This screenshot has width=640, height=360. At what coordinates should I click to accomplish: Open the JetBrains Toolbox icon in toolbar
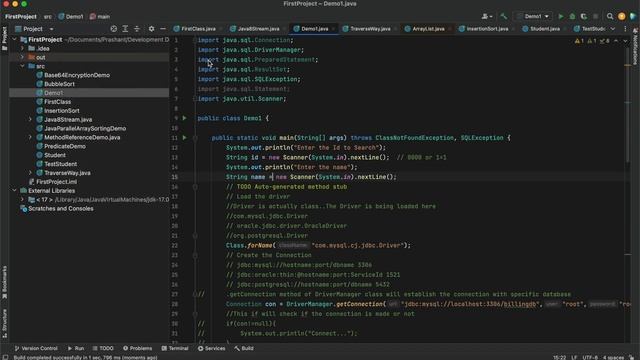click(633, 17)
